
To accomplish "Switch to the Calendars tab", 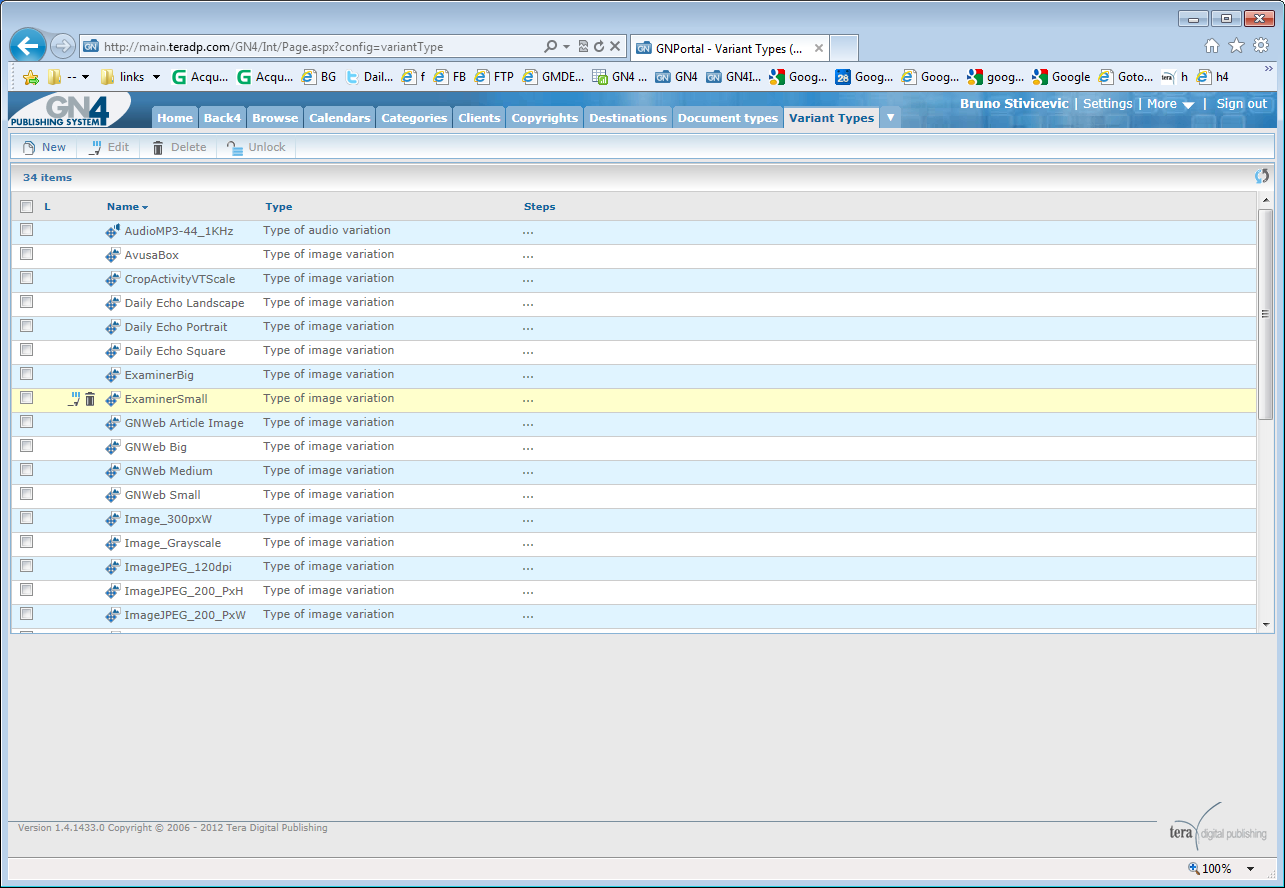I will [340, 117].
